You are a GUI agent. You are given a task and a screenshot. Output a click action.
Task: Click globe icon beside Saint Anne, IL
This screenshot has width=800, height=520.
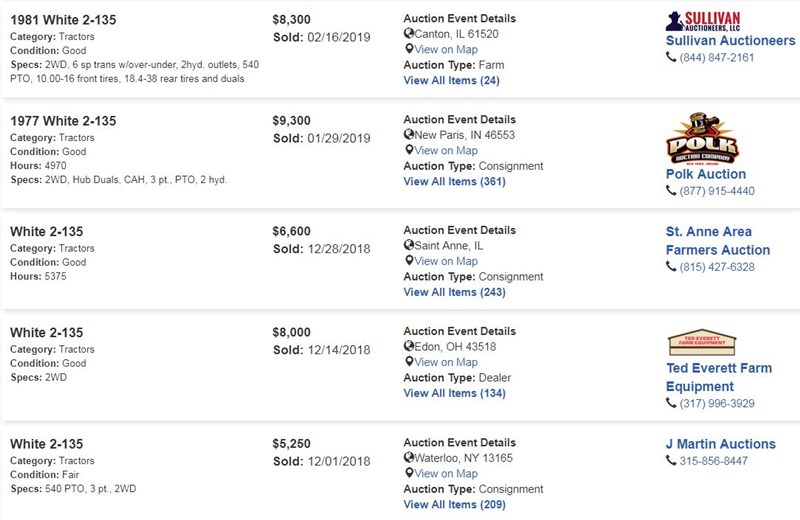point(409,245)
